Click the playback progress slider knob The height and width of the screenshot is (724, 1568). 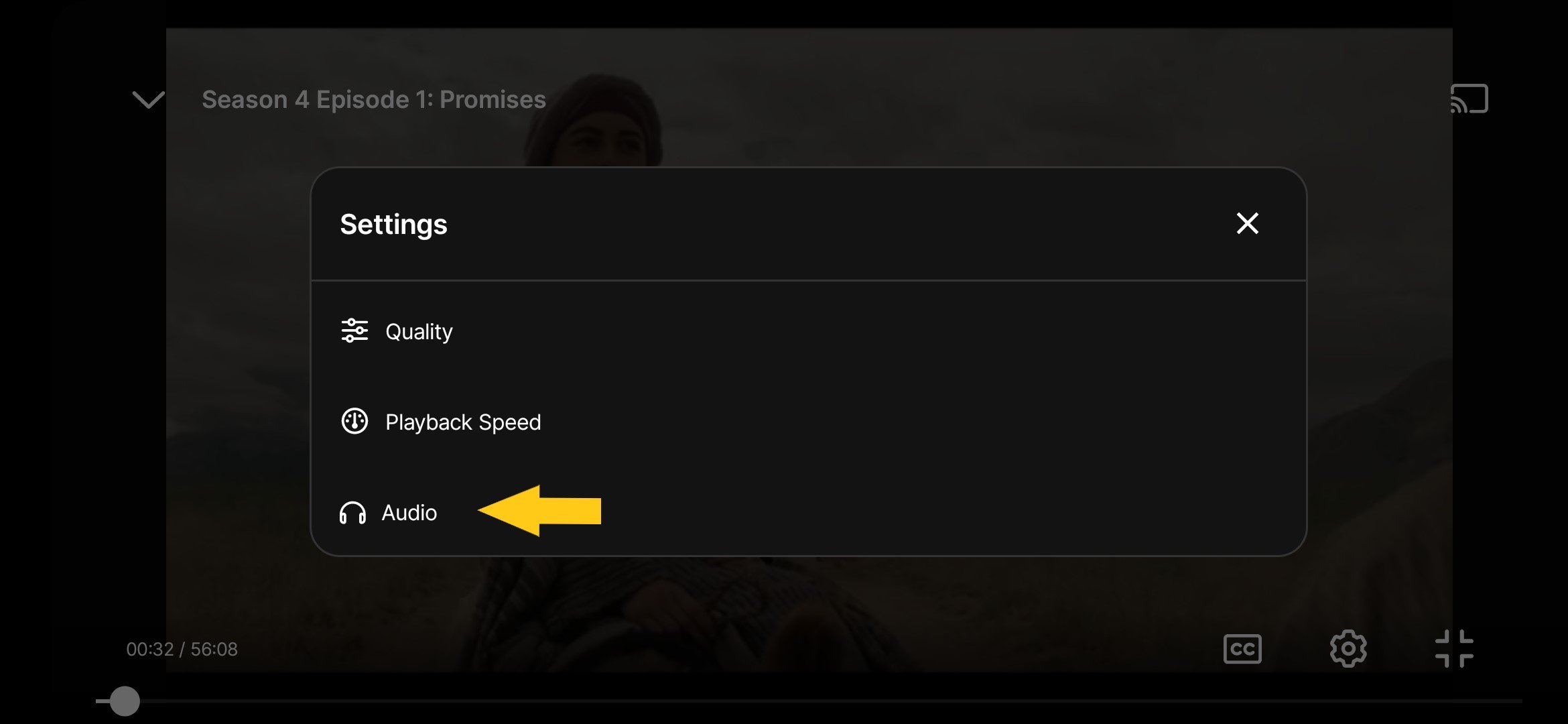(125, 701)
